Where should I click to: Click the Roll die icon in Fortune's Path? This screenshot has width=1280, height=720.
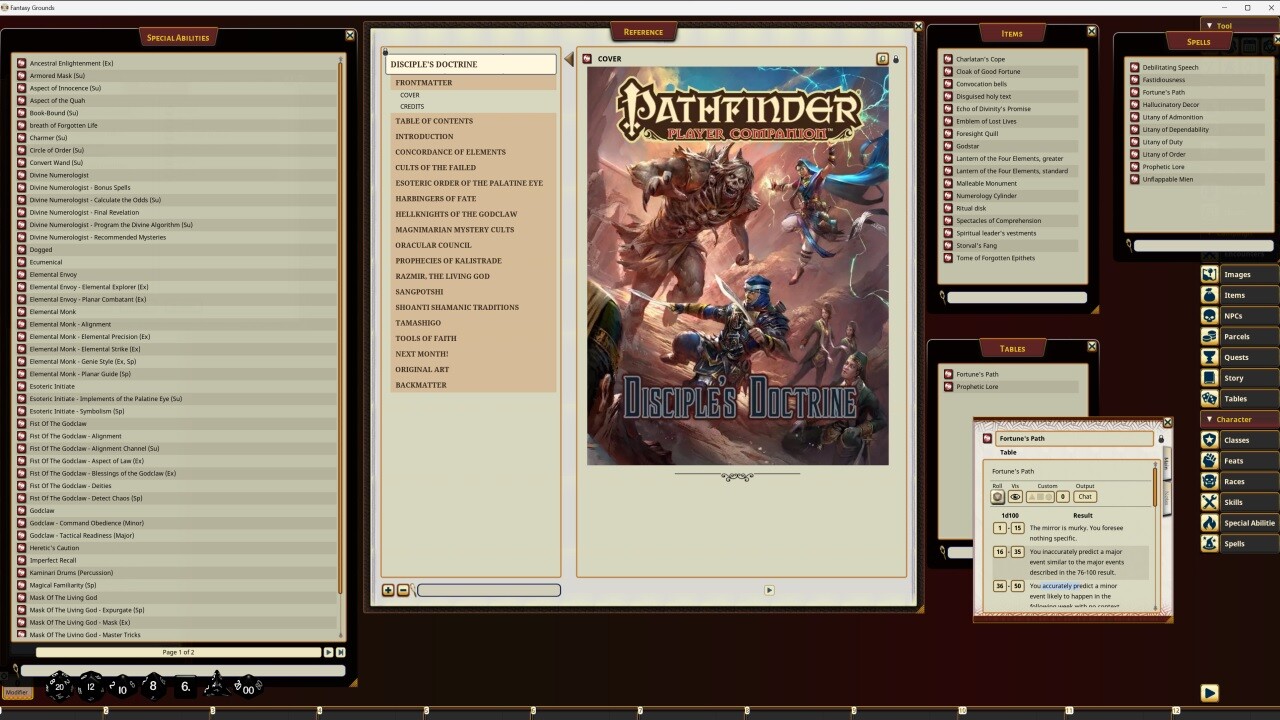998,497
